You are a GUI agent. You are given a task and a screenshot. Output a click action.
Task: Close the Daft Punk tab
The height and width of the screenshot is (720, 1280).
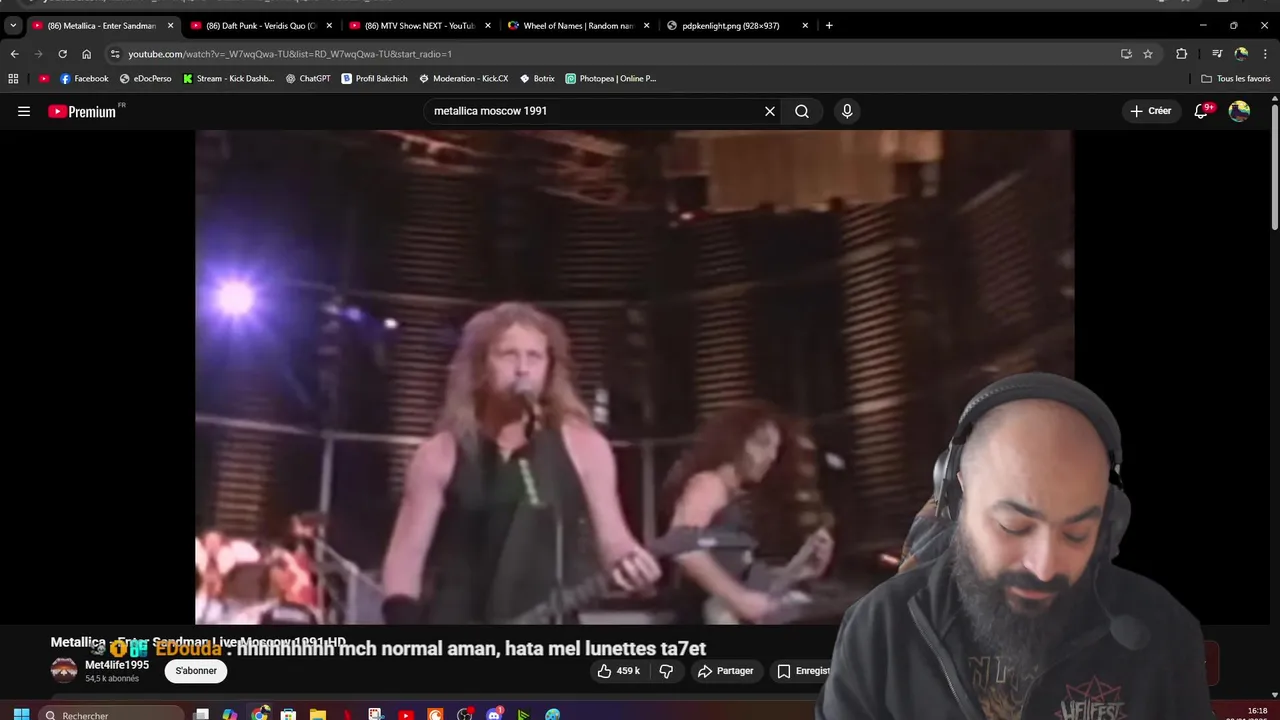(329, 26)
